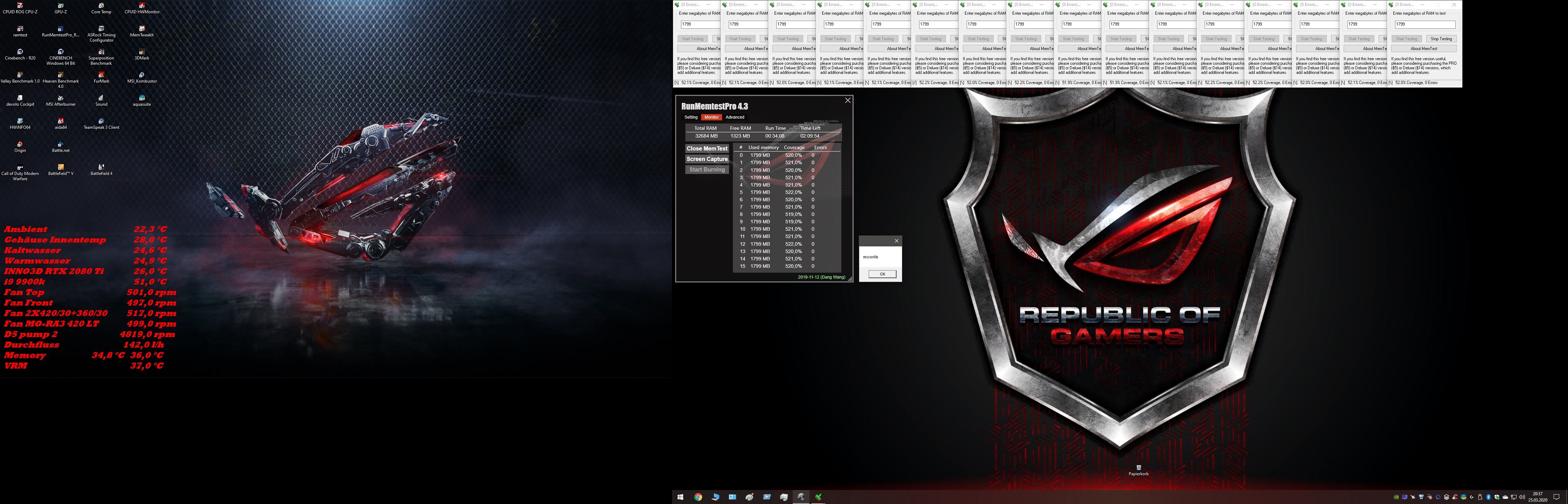Open the CINEBENCH Windows 64 Bit icon
The image size is (1568, 504).
[x=60, y=57]
